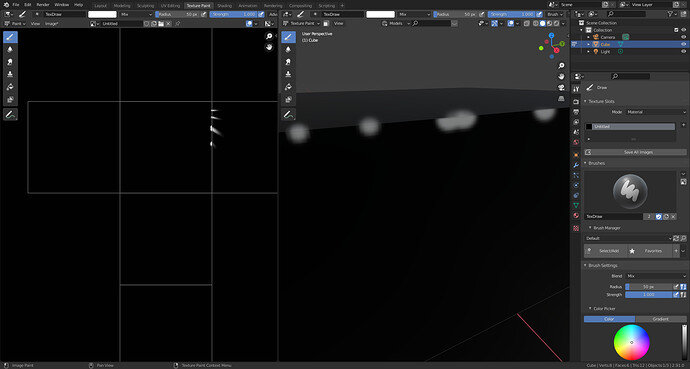
Task: Click the brush color swatch in image editor header
Action: point(102,14)
